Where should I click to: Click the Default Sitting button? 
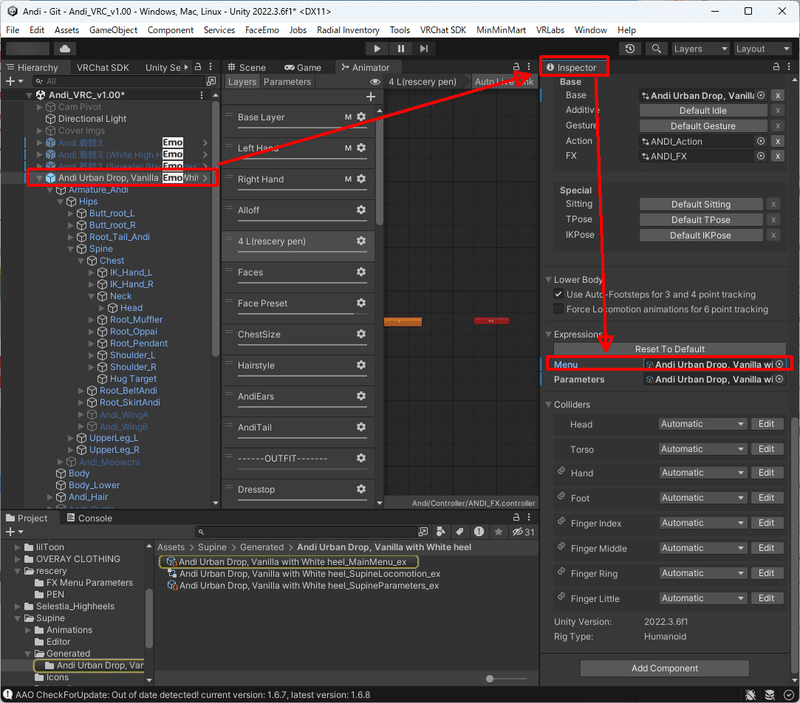(701, 204)
